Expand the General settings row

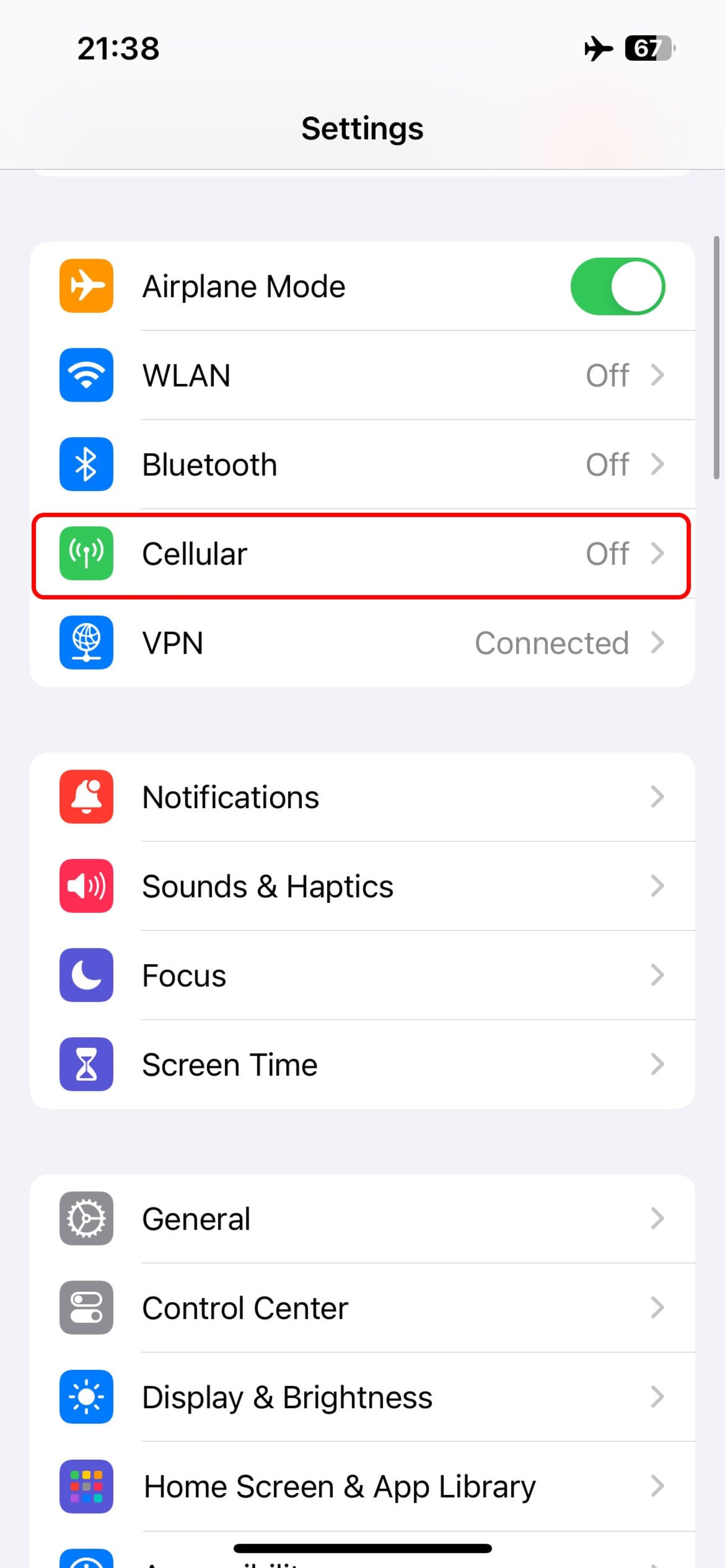[x=362, y=1218]
